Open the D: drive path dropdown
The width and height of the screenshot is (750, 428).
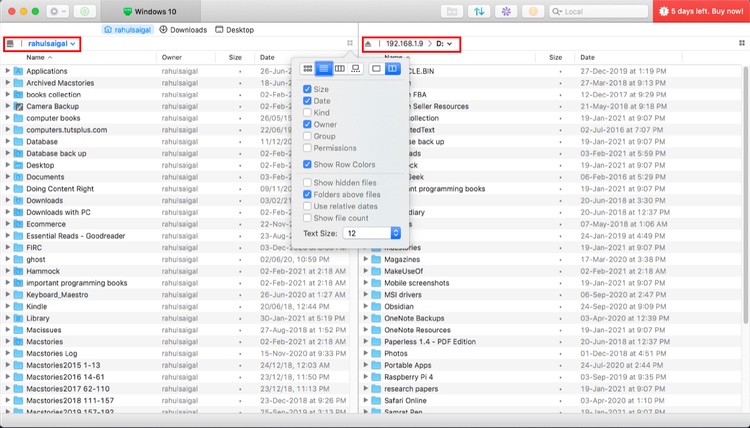pyautogui.click(x=445, y=44)
